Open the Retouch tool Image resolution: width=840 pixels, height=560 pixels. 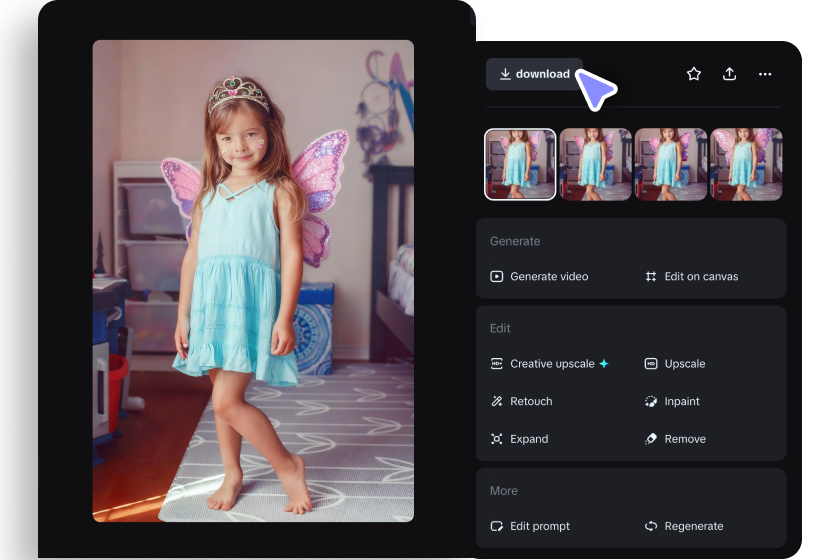point(521,401)
